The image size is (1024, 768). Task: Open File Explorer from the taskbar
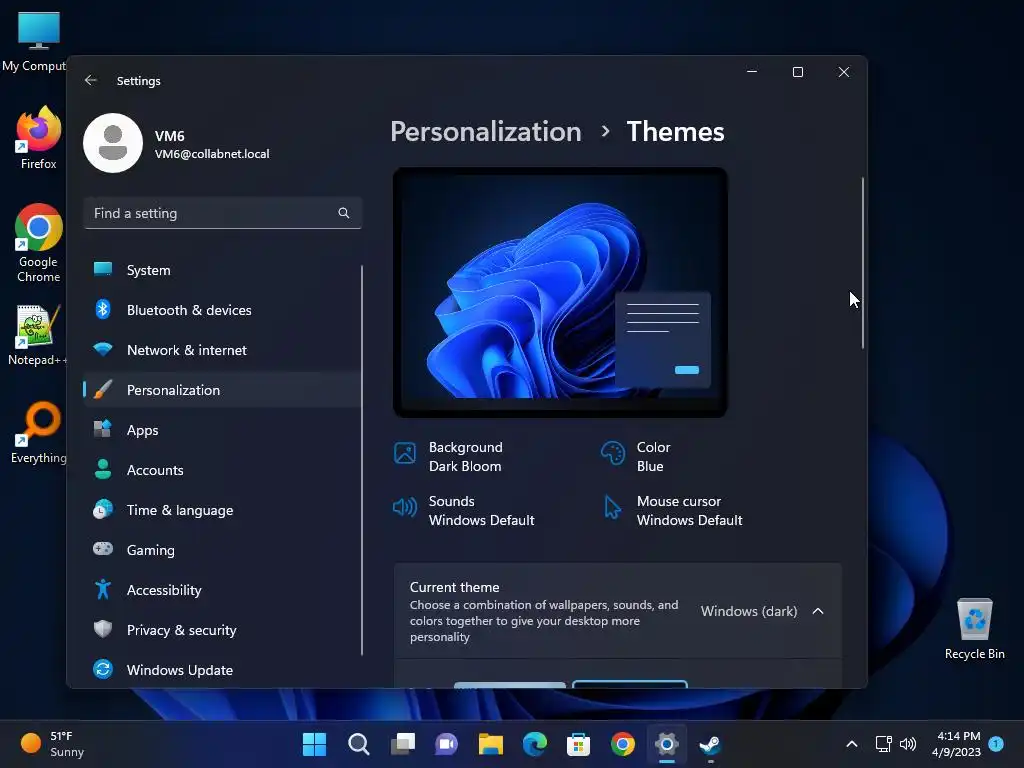pyautogui.click(x=490, y=744)
